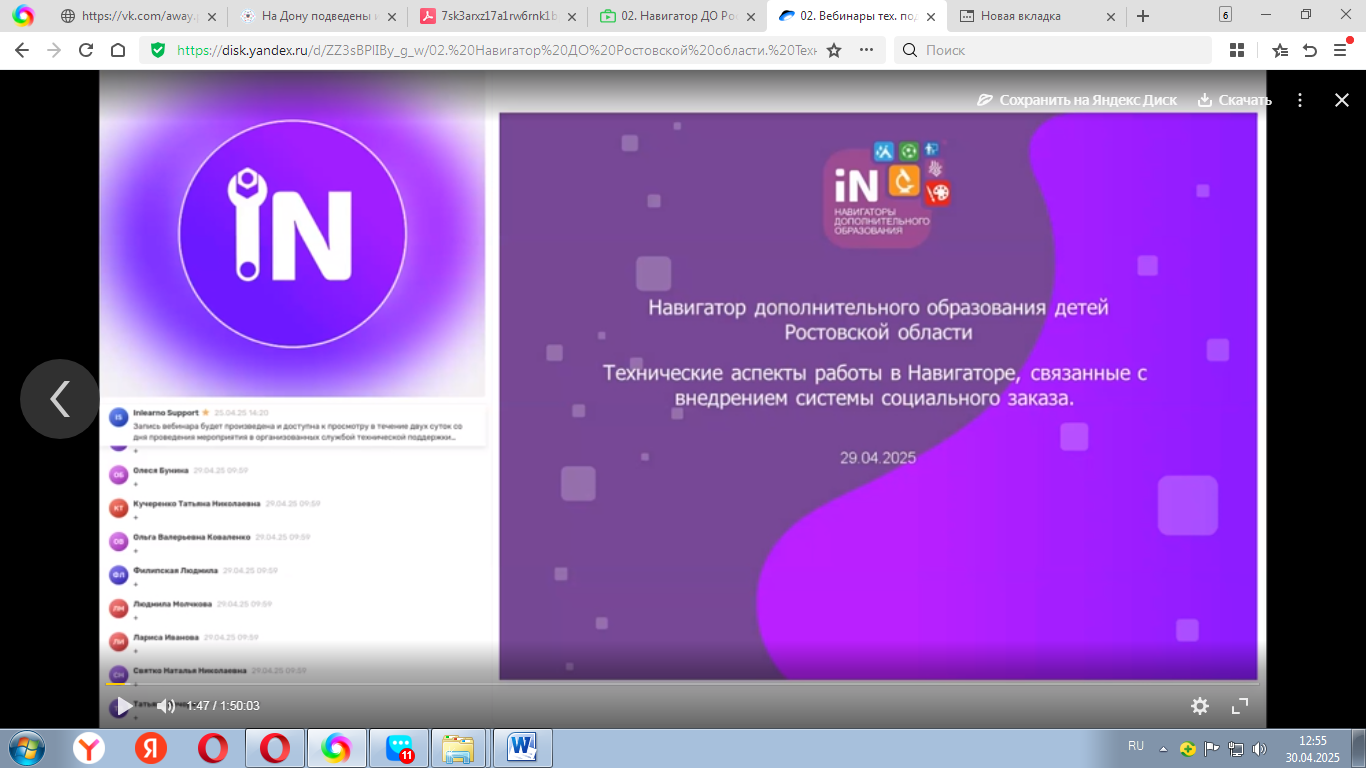Image resolution: width=1366 pixels, height=768 pixels.
Task: Click the video progress bar
Action: (682, 685)
